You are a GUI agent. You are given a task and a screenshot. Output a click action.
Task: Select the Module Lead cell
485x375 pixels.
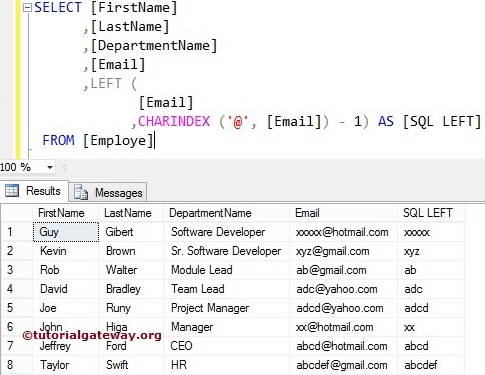tap(227, 270)
